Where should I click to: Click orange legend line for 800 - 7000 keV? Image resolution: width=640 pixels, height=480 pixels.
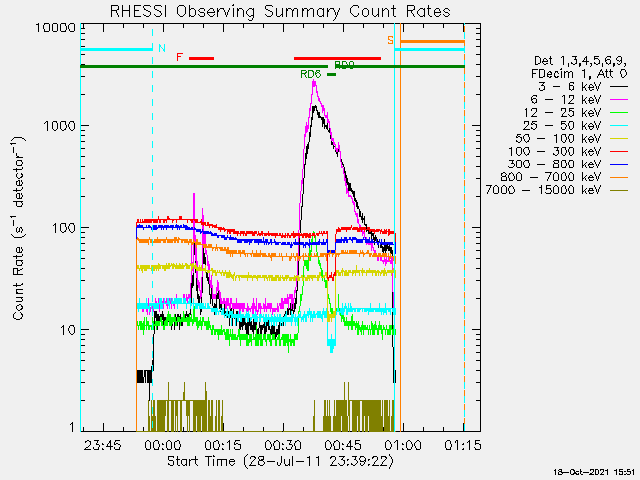[x=619, y=177]
